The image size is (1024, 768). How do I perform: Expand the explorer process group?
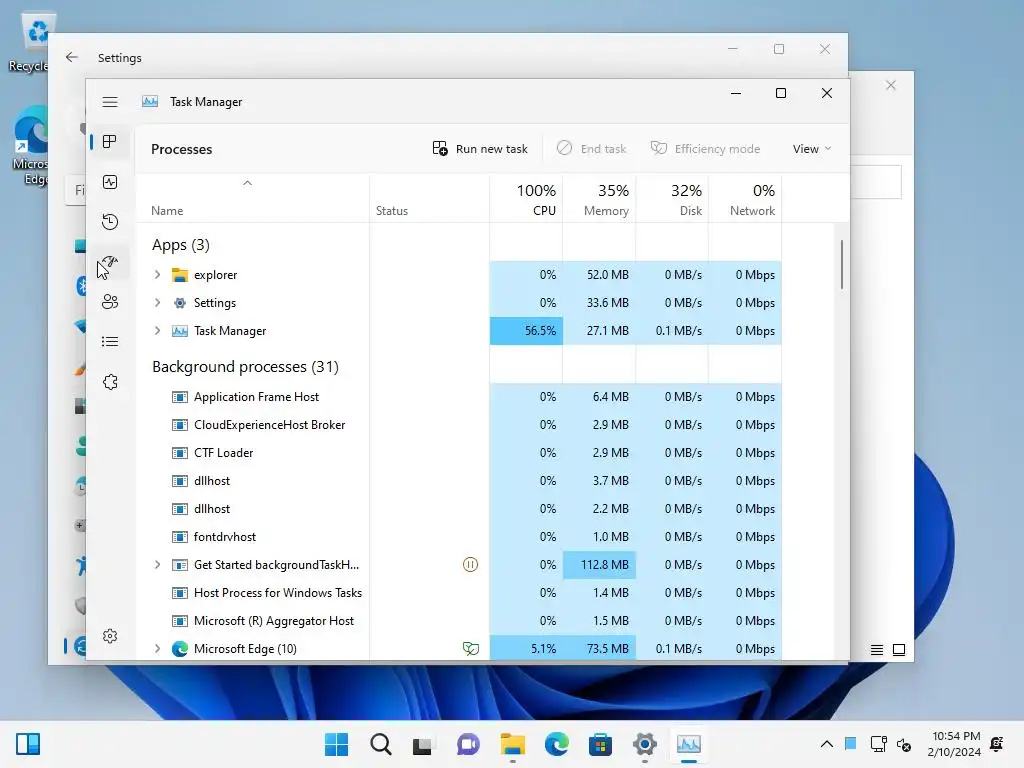coord(157,275)
